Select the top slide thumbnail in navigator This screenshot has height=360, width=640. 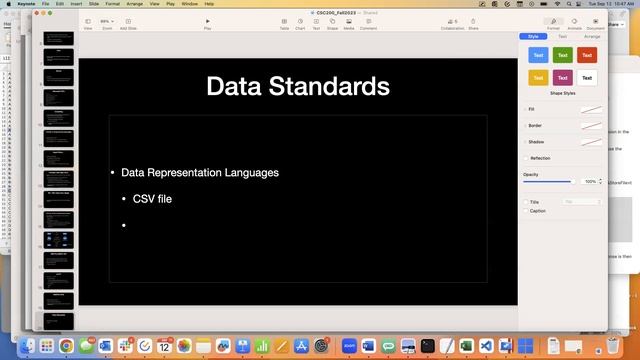[x=59, y=38]
